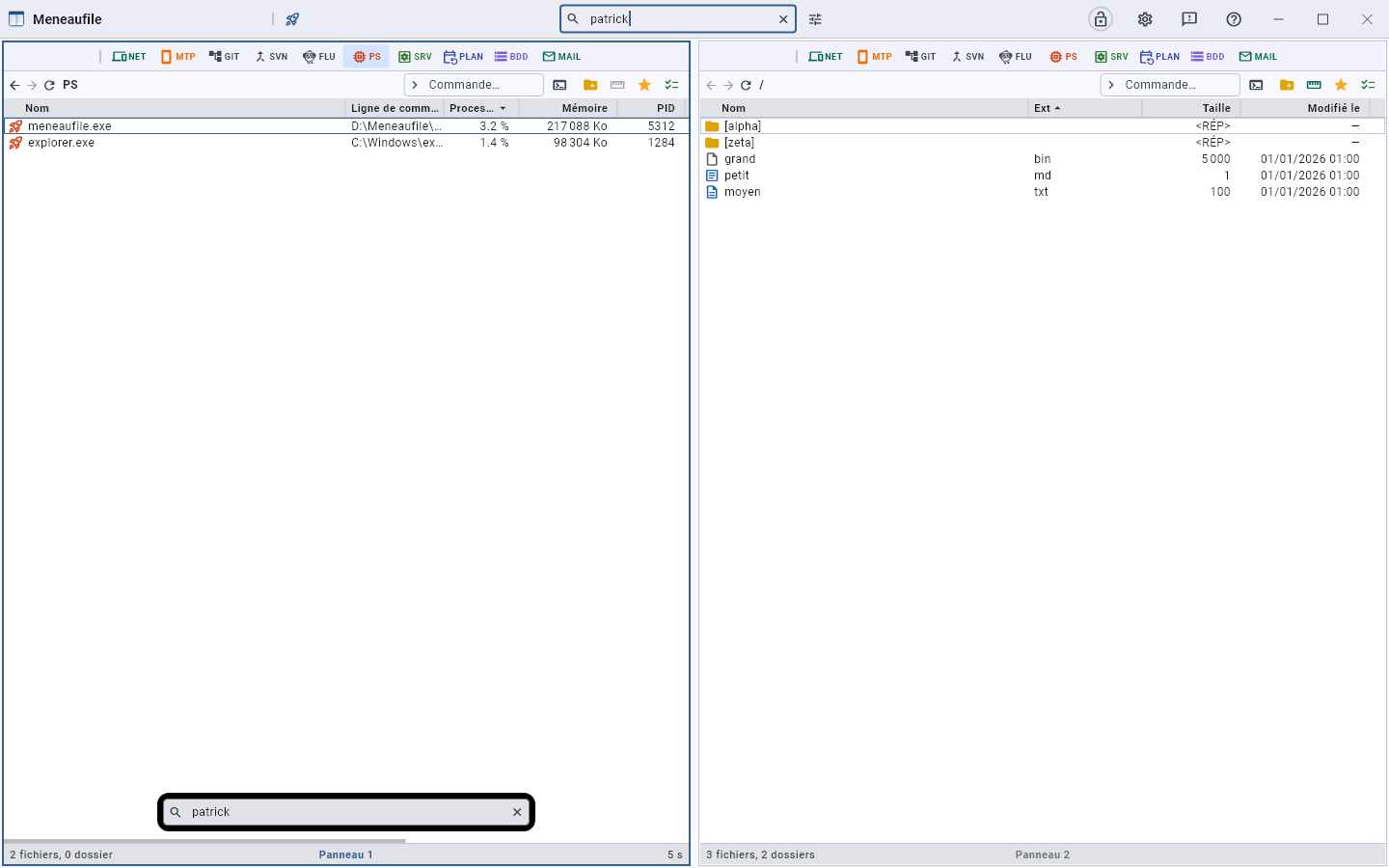The image size is (1389, 868).
Task: Open search filter options sliders icon
Action: 815,19
